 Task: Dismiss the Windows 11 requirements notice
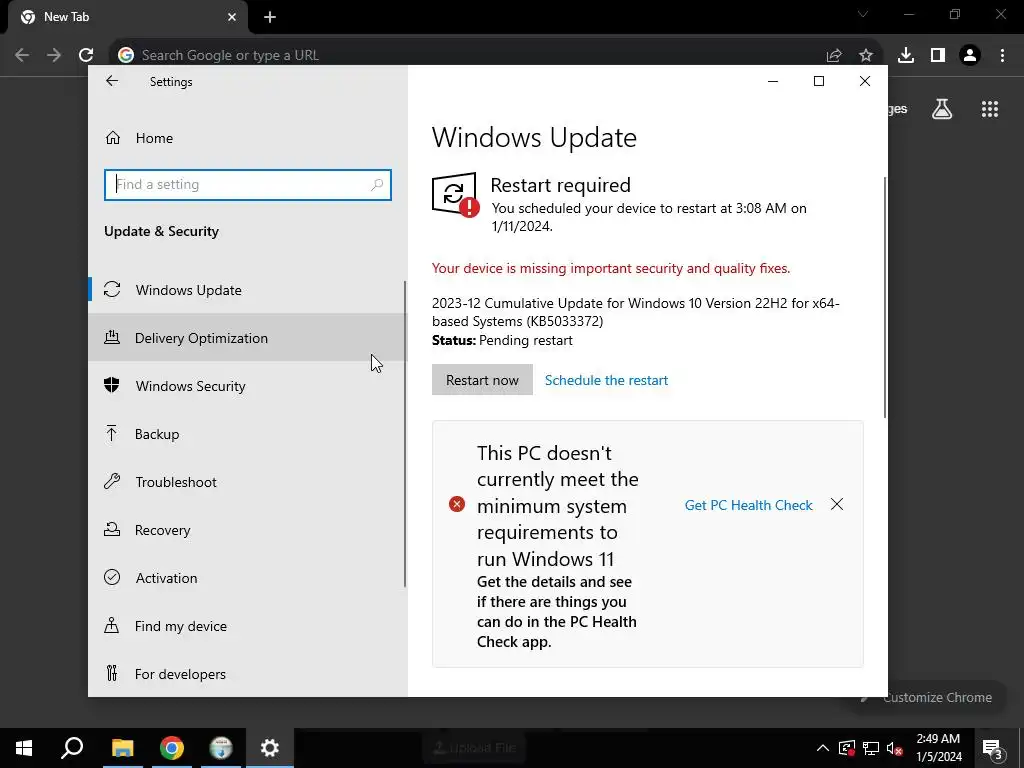point(837,504)
